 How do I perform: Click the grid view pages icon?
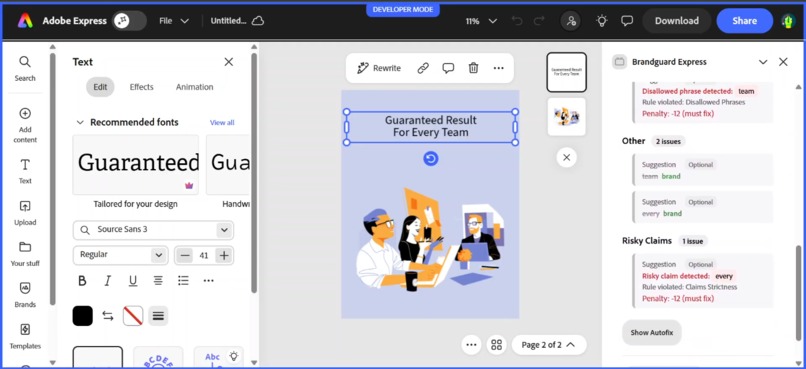[x=496, y=345]
